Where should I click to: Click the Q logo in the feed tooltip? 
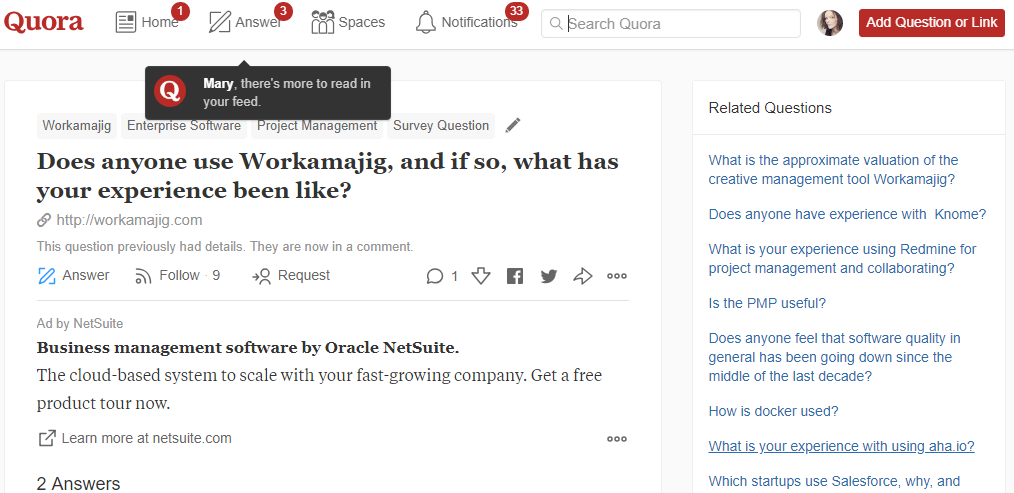[x=170, y=92]
